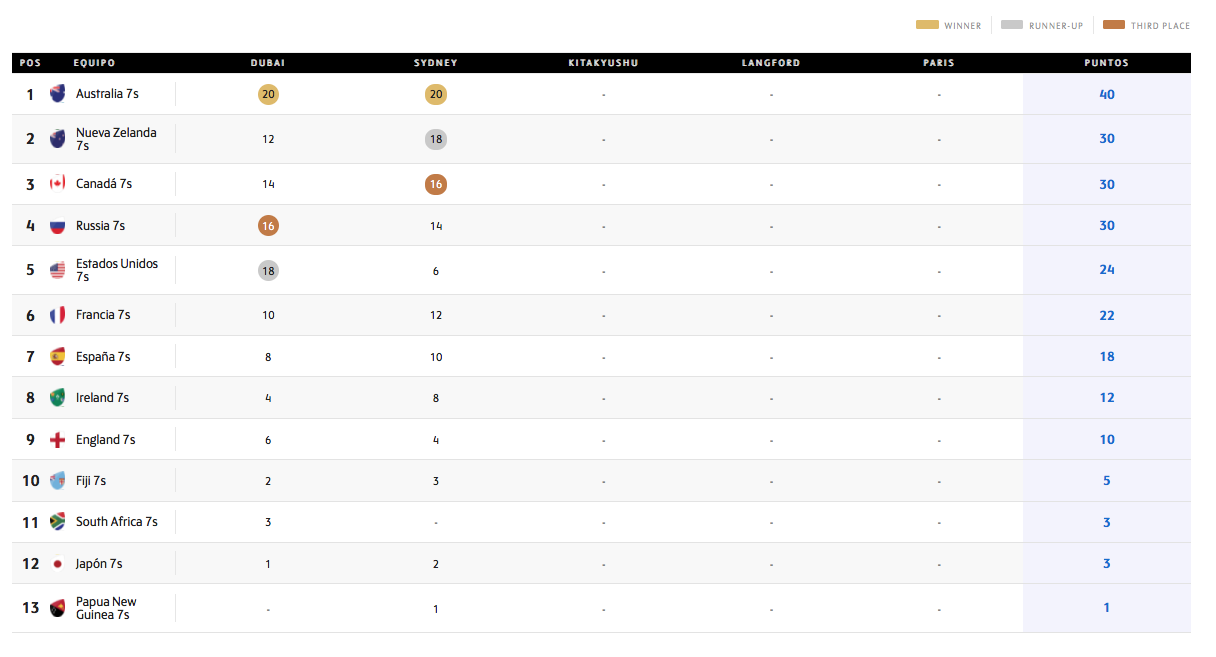
Task: Open the England 7s team link
Action: pyautogui.click(x=105, y=440)
